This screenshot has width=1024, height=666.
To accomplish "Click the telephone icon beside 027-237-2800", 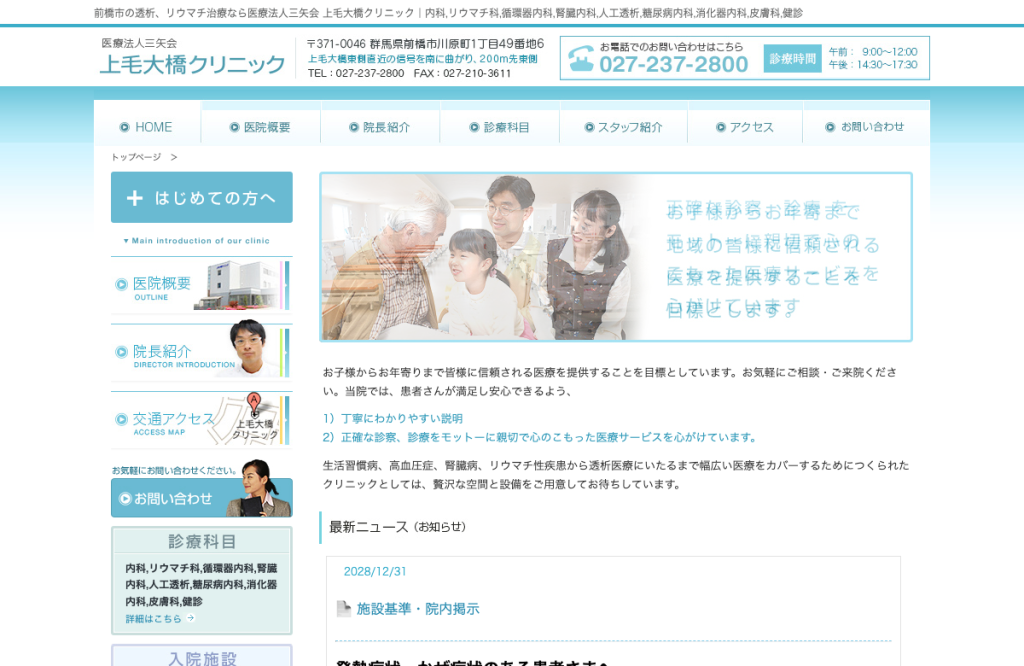I will (581, 59).
